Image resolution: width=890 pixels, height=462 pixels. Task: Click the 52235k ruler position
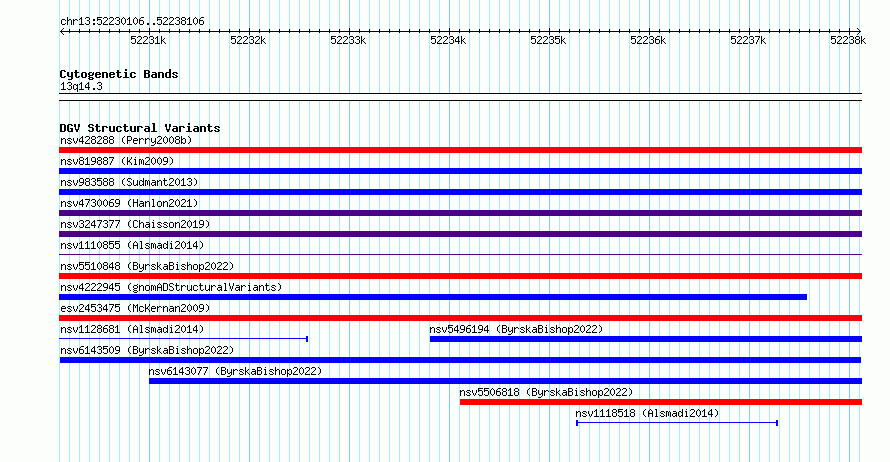[x=548, y=40]
